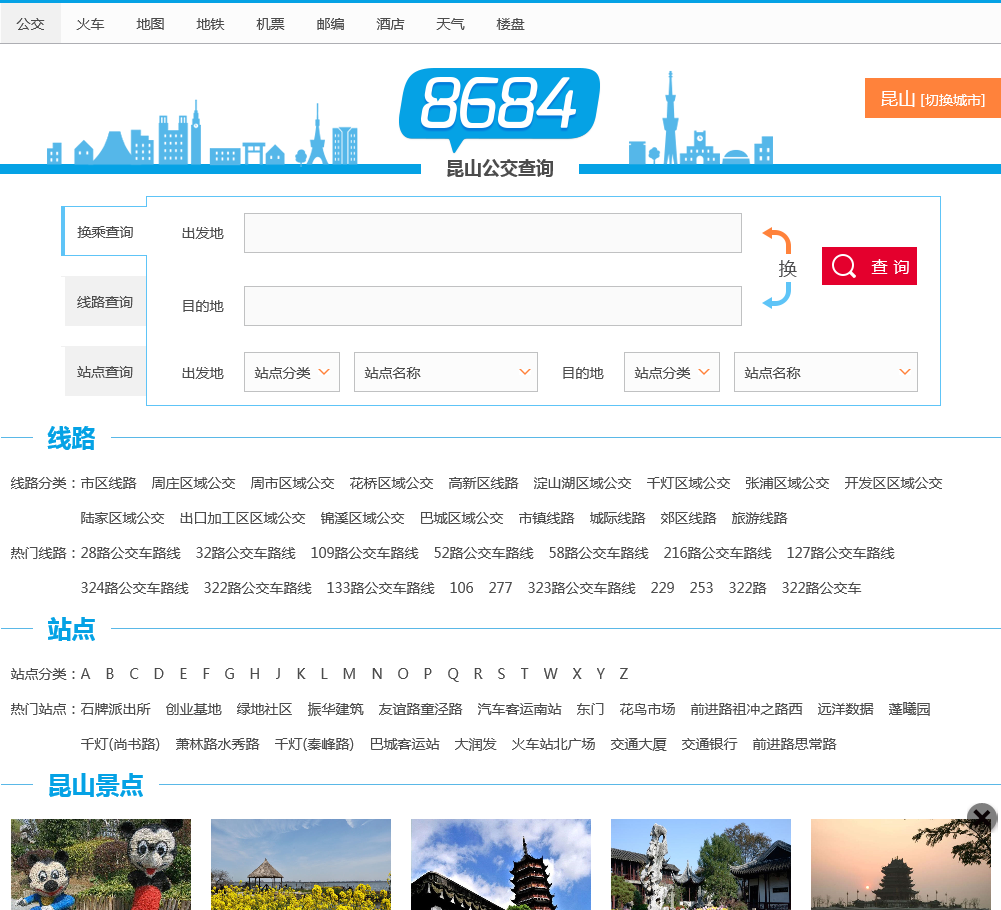Open 28路公交车路线 link
Screen dimensions: 1001x910
click(130, 553)
